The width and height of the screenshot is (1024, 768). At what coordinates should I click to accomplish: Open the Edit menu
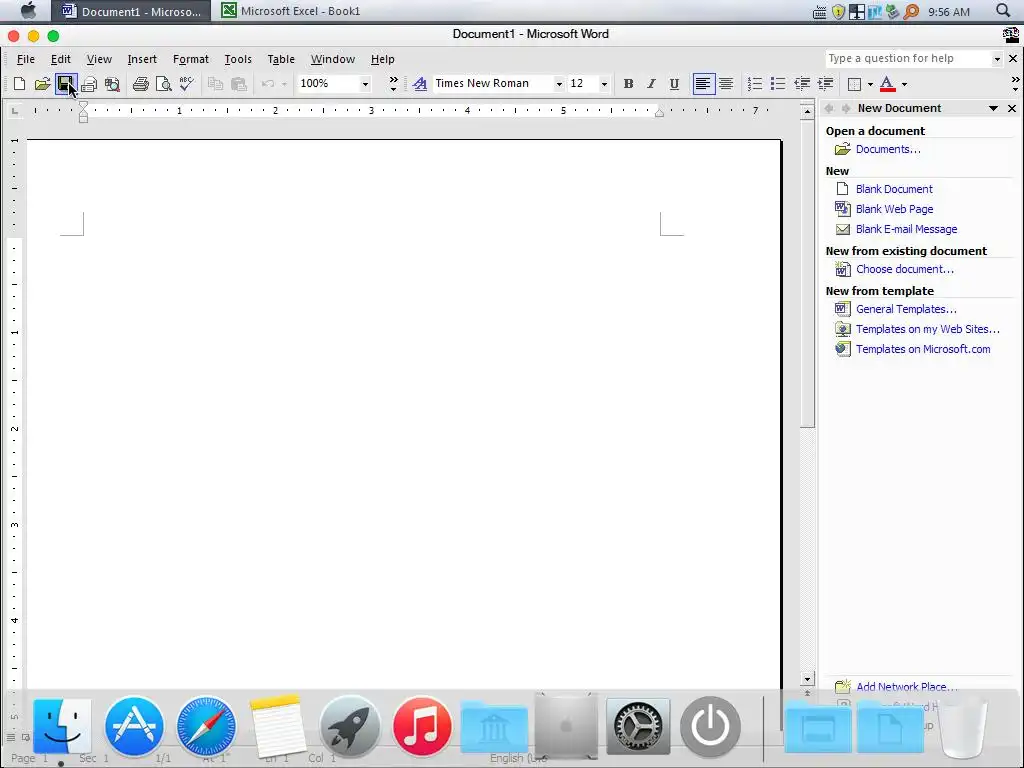[x=61, y=59]
